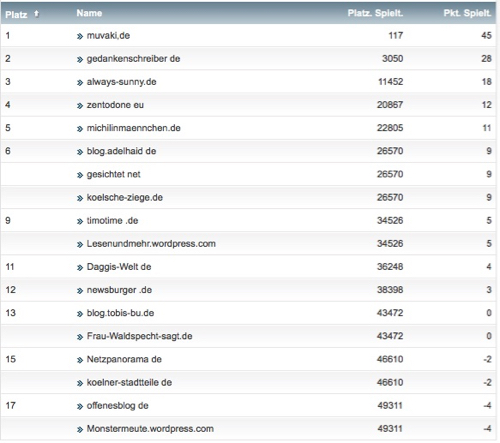
Task: Open the offenesblog de link
Action: [x=117, y=406]
